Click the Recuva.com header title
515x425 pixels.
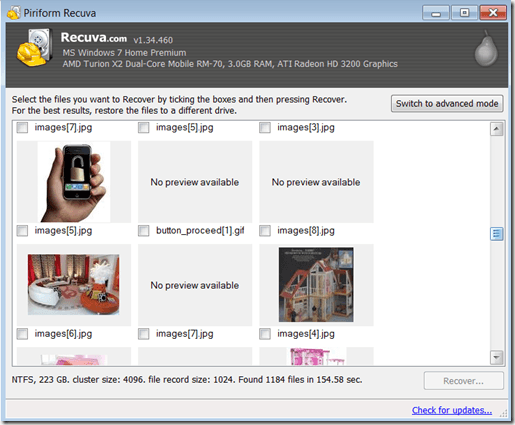pos(94,38)
